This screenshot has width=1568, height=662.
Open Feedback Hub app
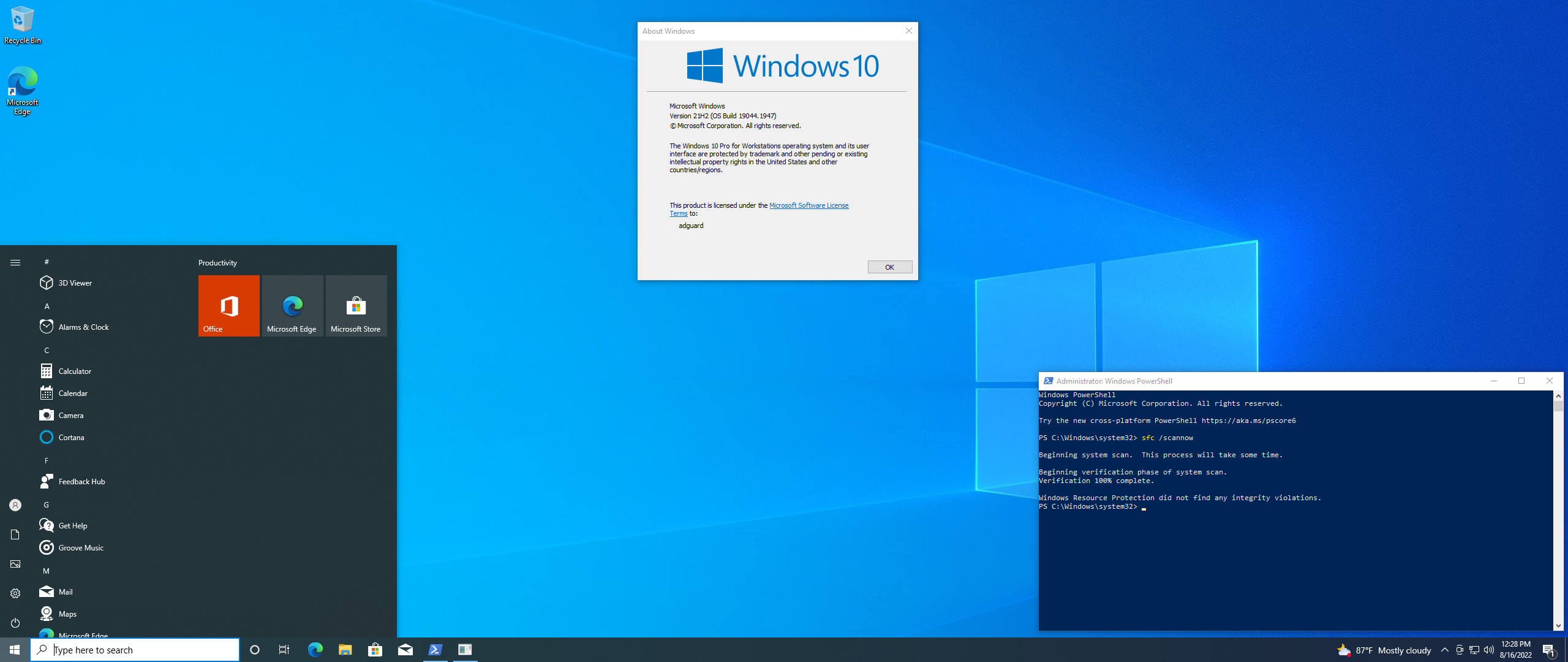tap(81, 481)
